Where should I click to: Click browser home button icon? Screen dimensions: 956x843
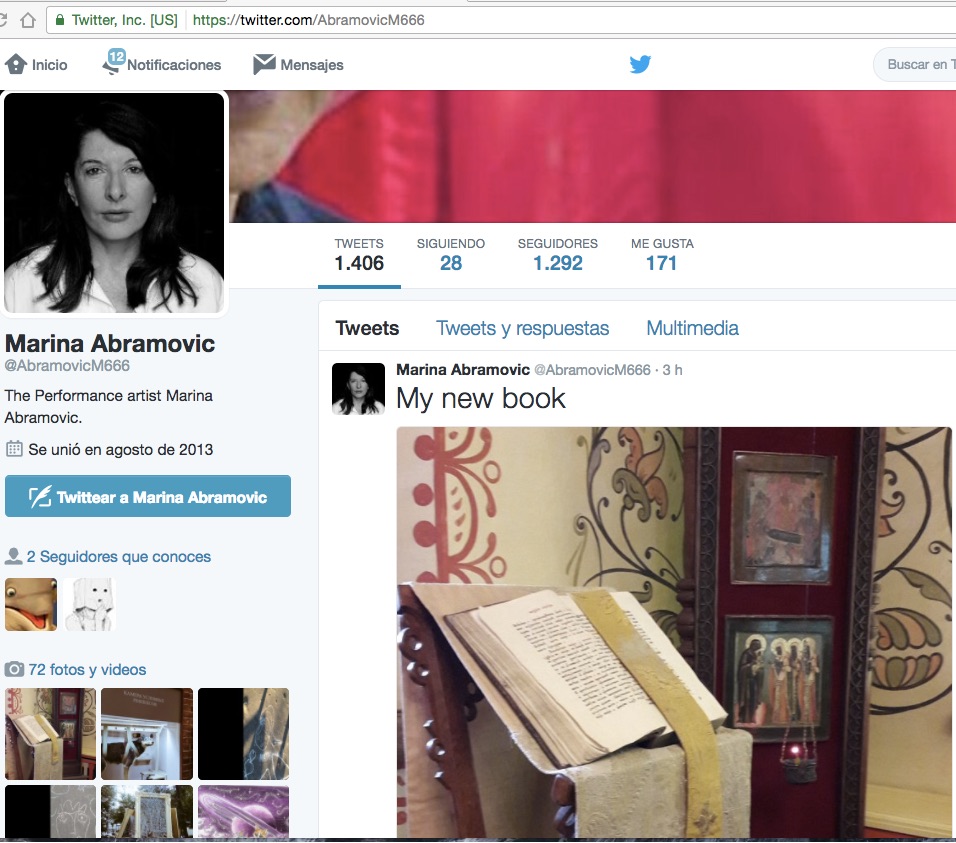(x=28, y=20)
